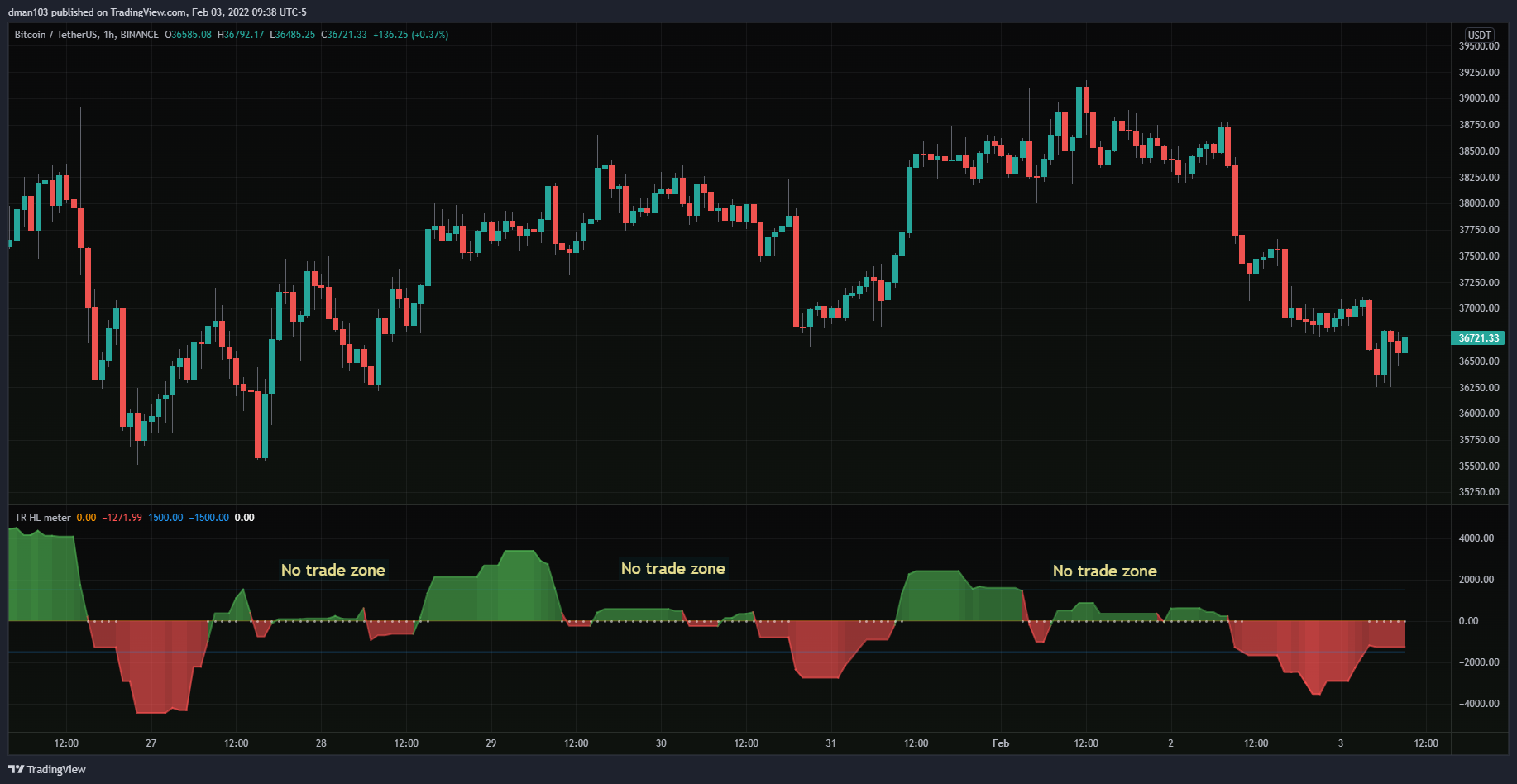Click the 31 date label on time axis
This screenshot has height=784, width=1517.
point(830,743)
